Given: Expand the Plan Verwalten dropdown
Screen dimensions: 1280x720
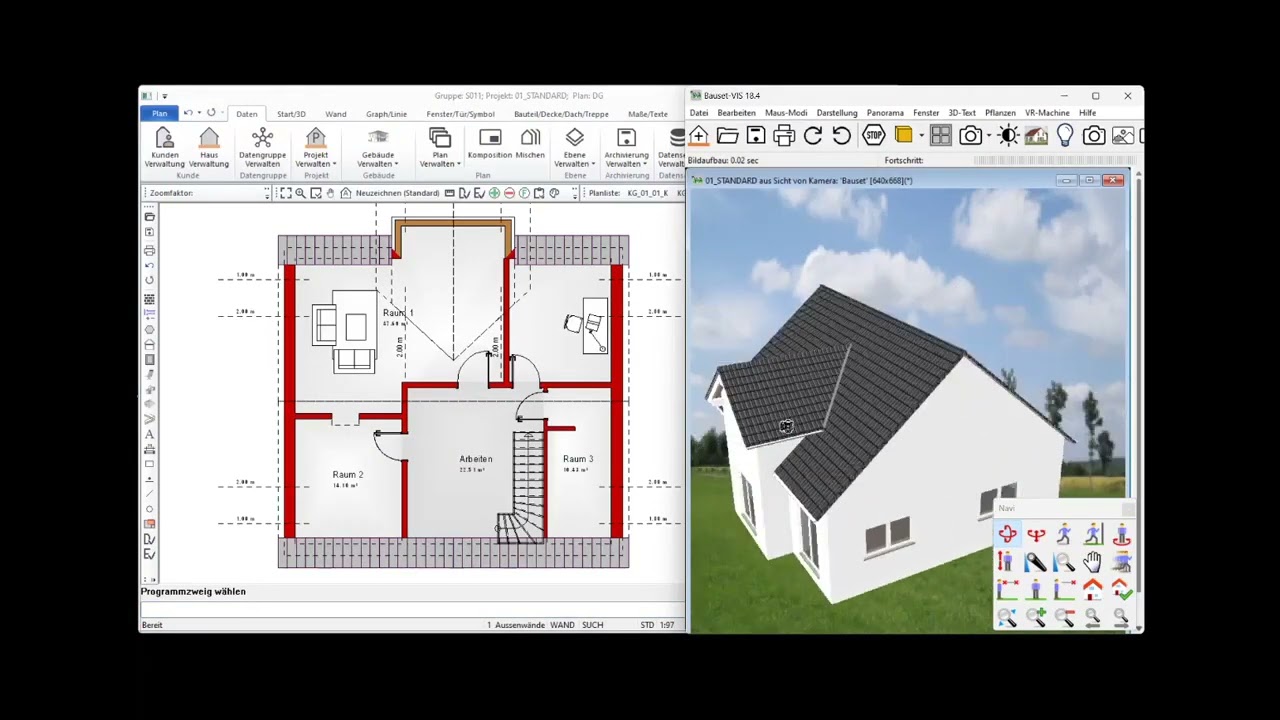Looking at the screenshot, I should tap(440, 147).
